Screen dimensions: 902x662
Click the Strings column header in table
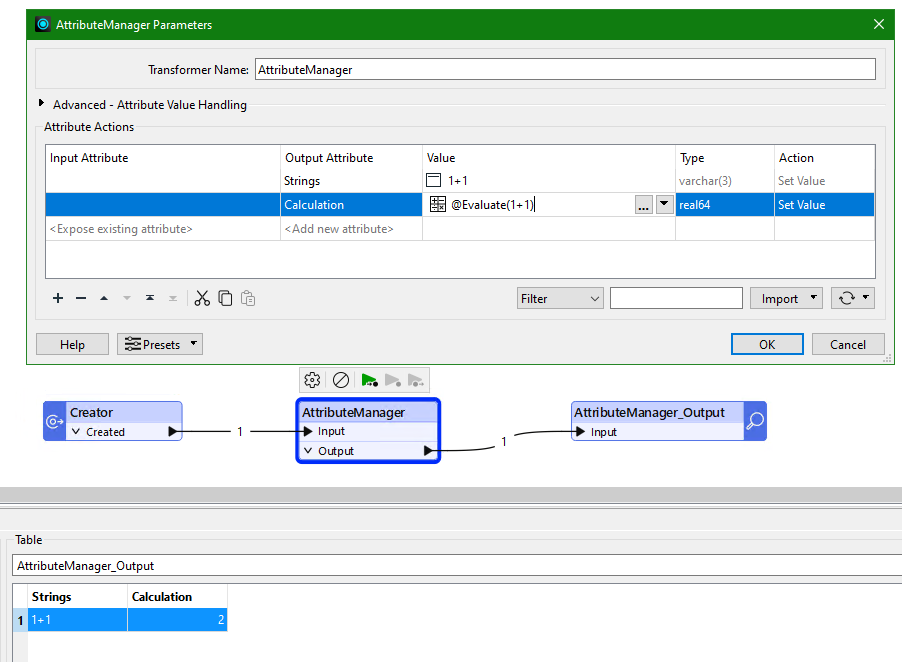click(x=77, y=596)
